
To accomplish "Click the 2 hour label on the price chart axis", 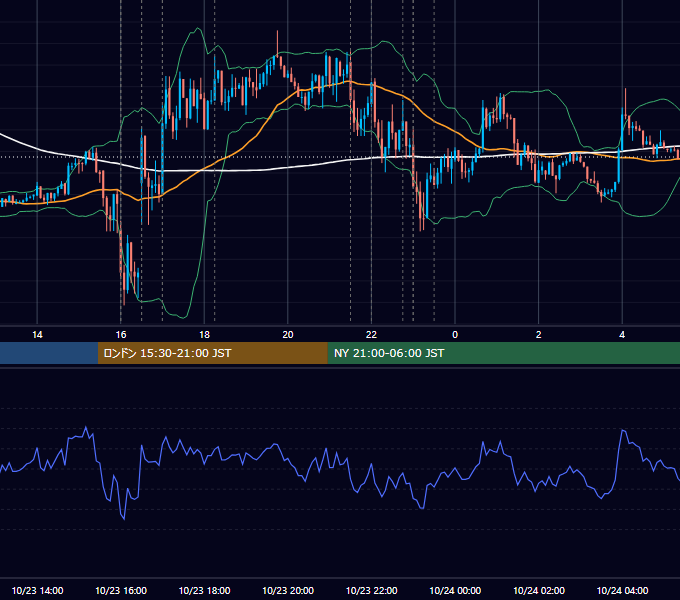I will pyautogui.click(x=539, y=335).
